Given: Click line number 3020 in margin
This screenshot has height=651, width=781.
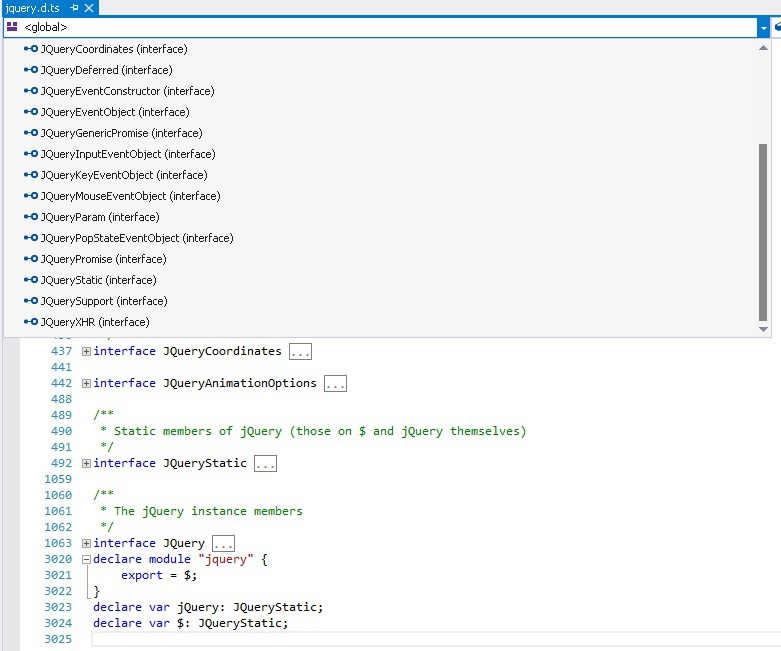Looking at the screenshot, I should [58, 559].
